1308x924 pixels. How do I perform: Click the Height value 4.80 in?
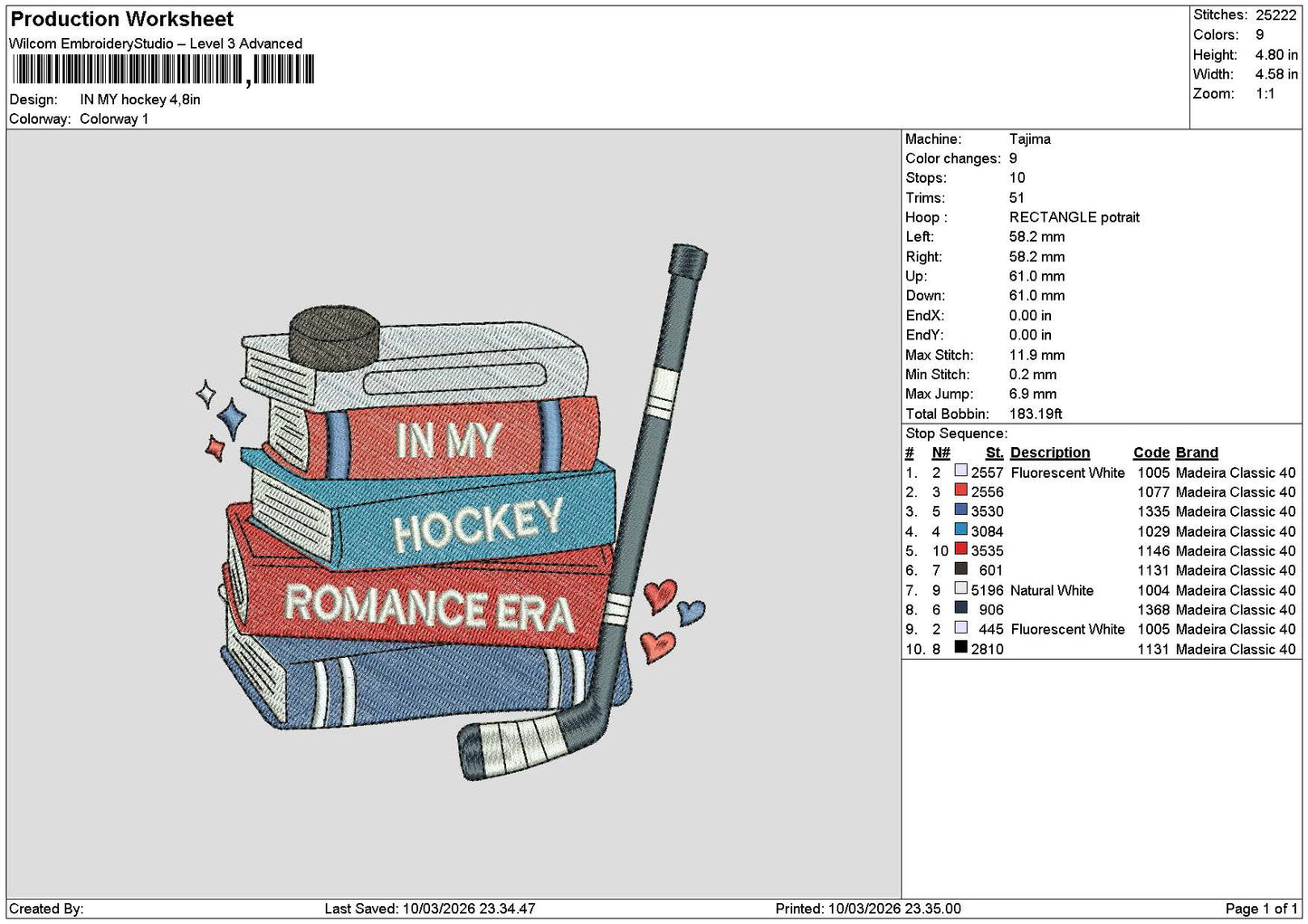[x=1276, y=54]
